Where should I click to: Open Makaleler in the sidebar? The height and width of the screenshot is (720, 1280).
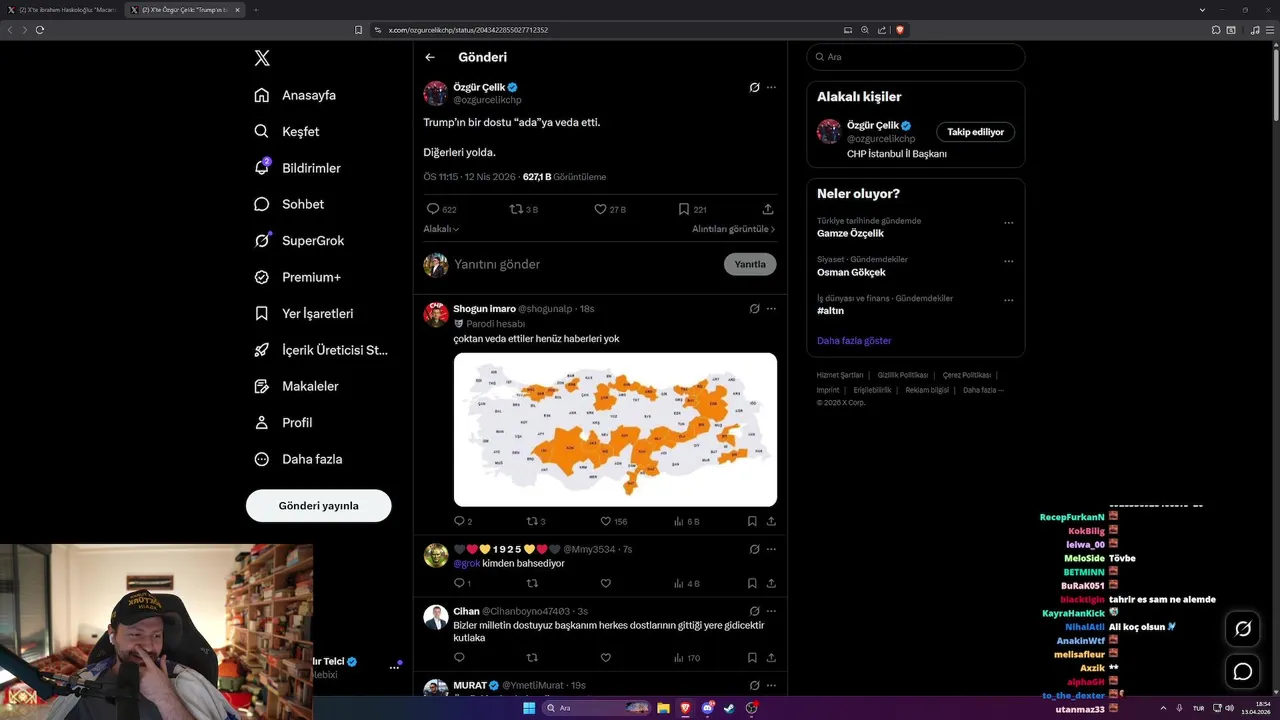point(296,386)
